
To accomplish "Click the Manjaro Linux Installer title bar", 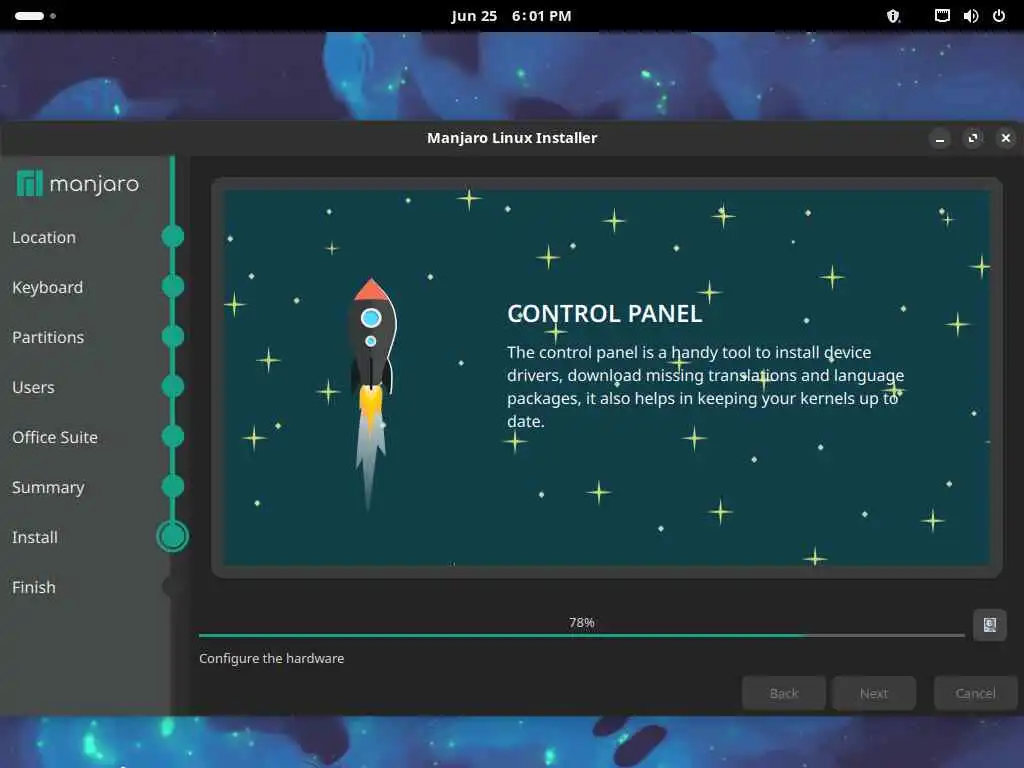I will coord(512,138).
